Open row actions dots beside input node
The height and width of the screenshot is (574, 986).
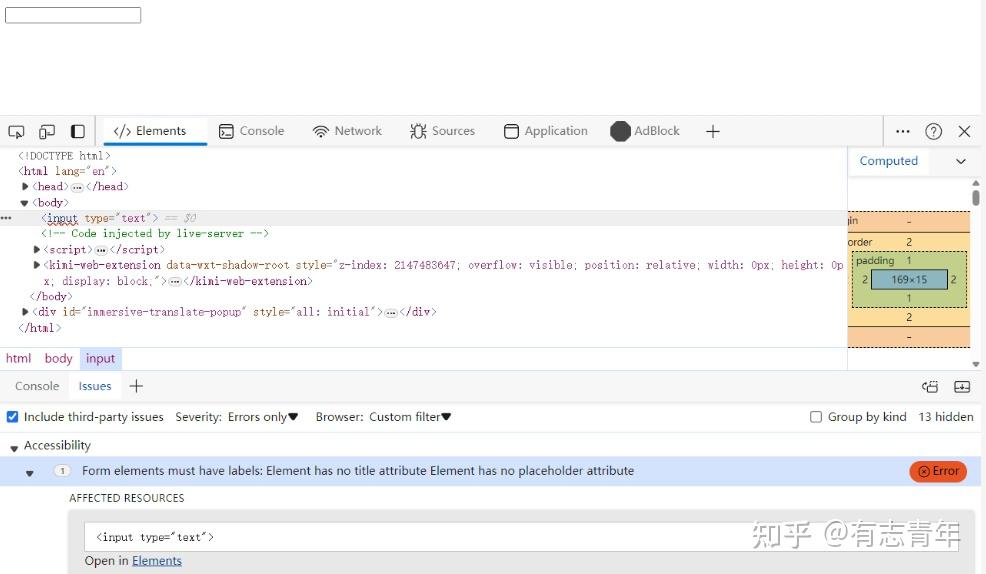click(6, 218)
